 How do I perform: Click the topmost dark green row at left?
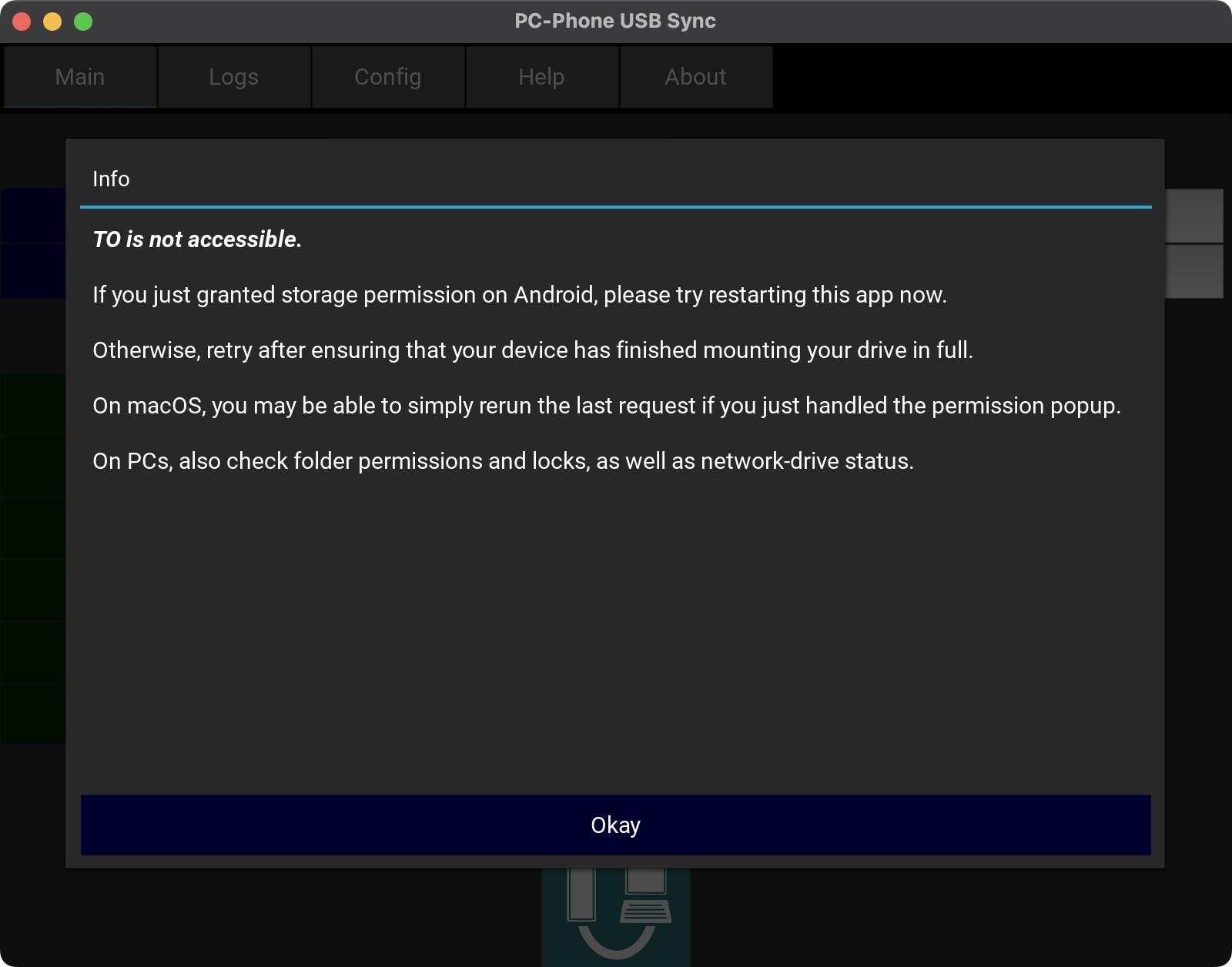coord(32,404)
